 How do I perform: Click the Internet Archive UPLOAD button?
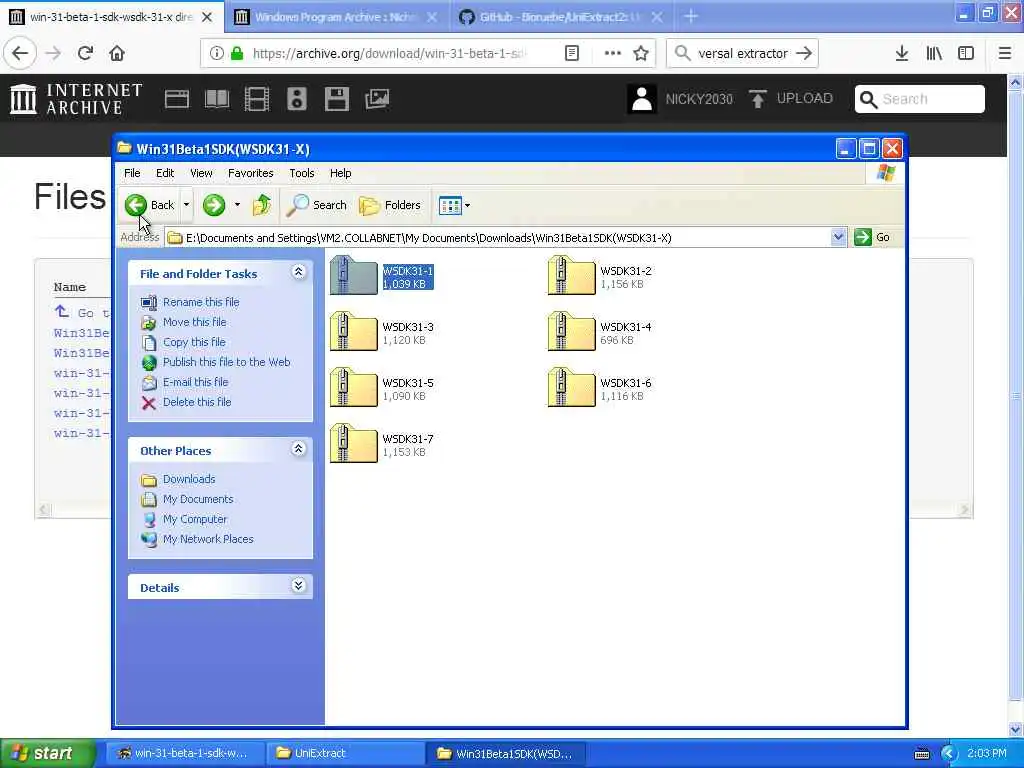tap(791, 99)
